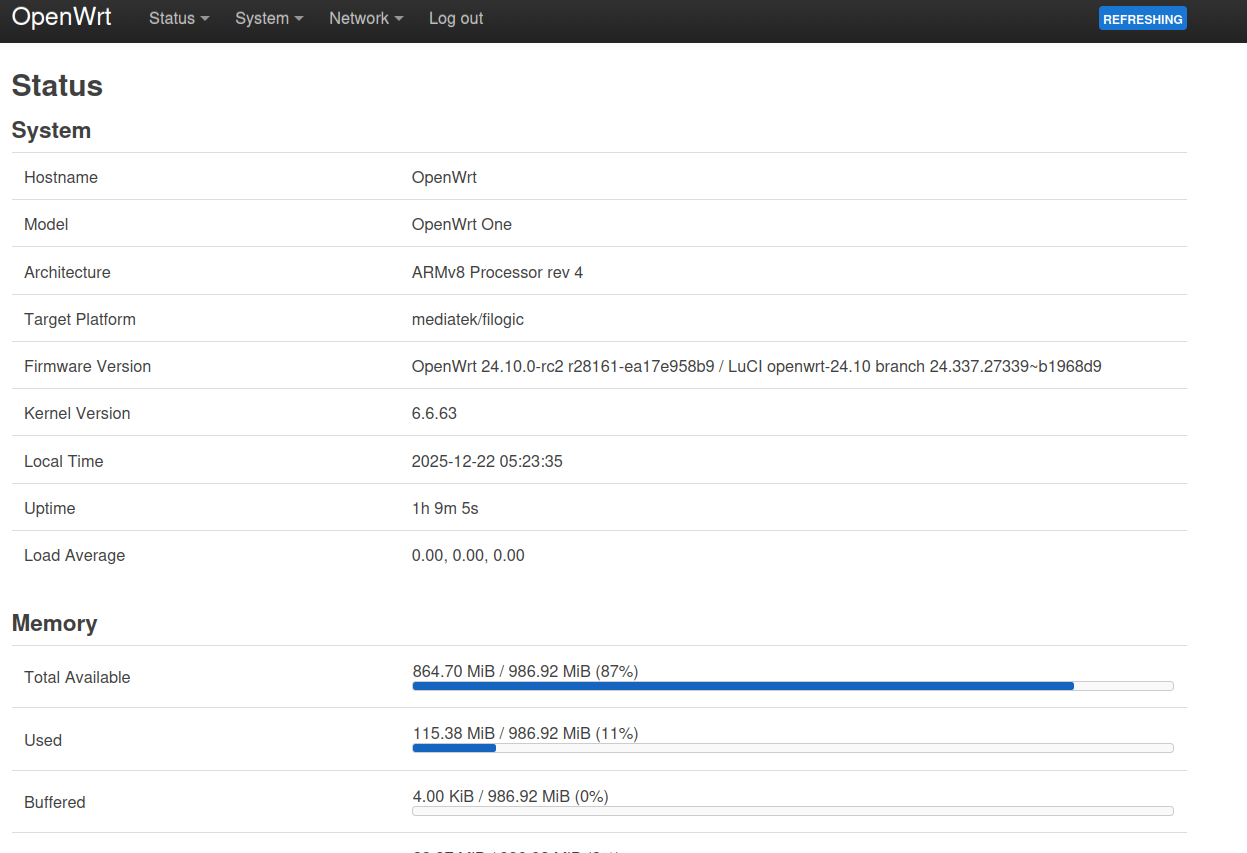Expand the System menu in navbar
This screenshot has height=853, width=1247.
[x=268, y=19]
